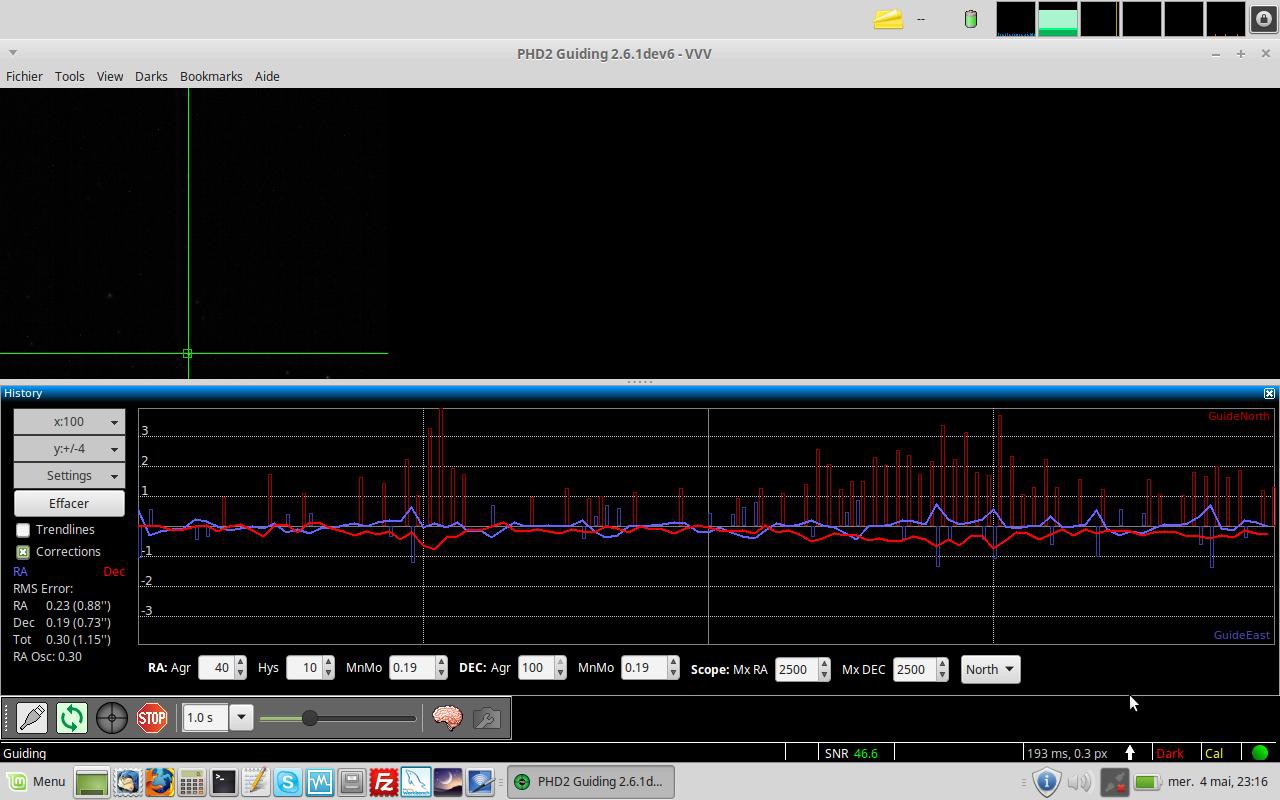Click the Hys input field
The height and width of the screenshot is (800, 1280).
[x=304, y=668]
